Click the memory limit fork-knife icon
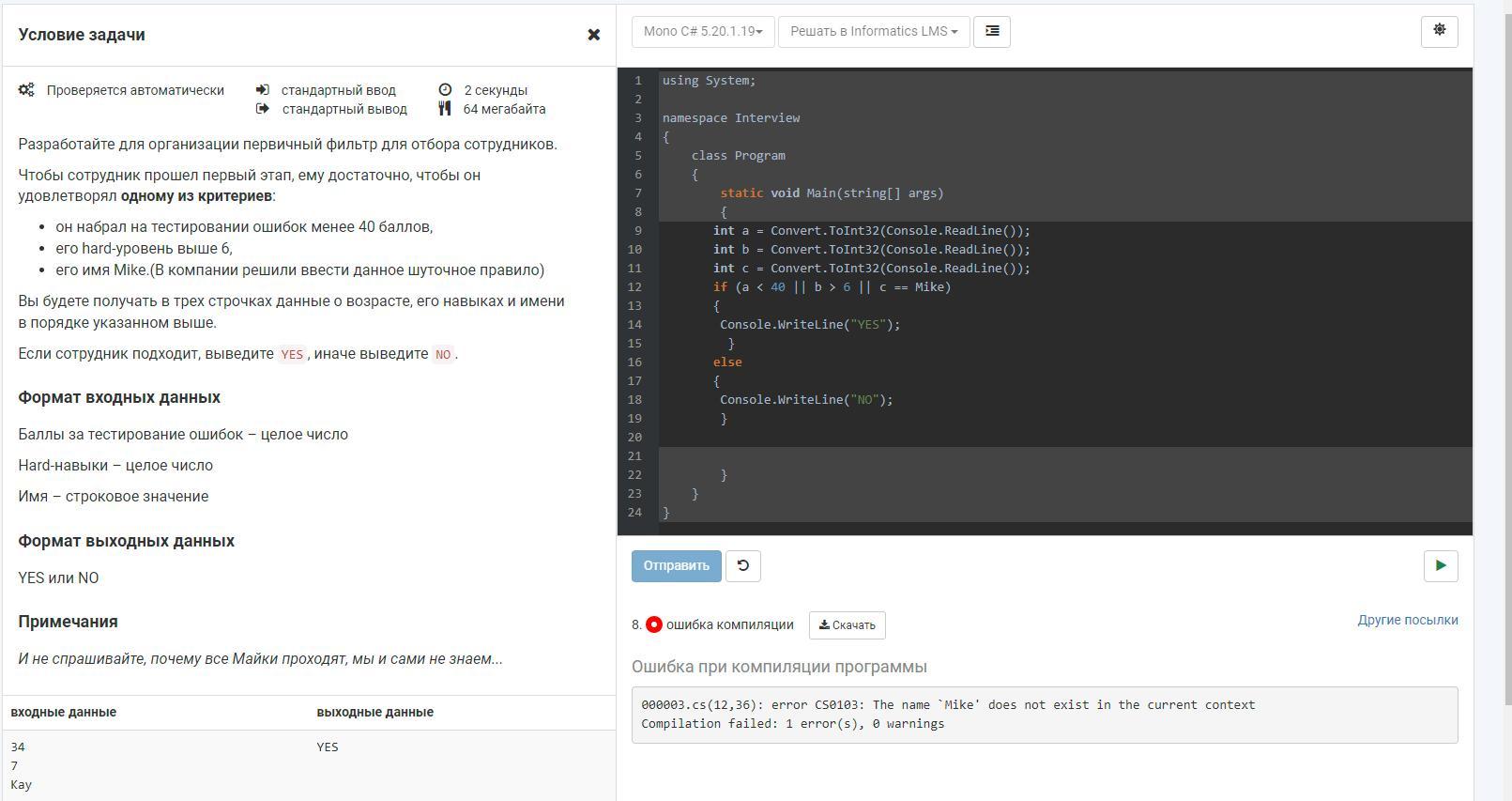The width and height of the screenshot is (1512, 801). pos(445,109)
